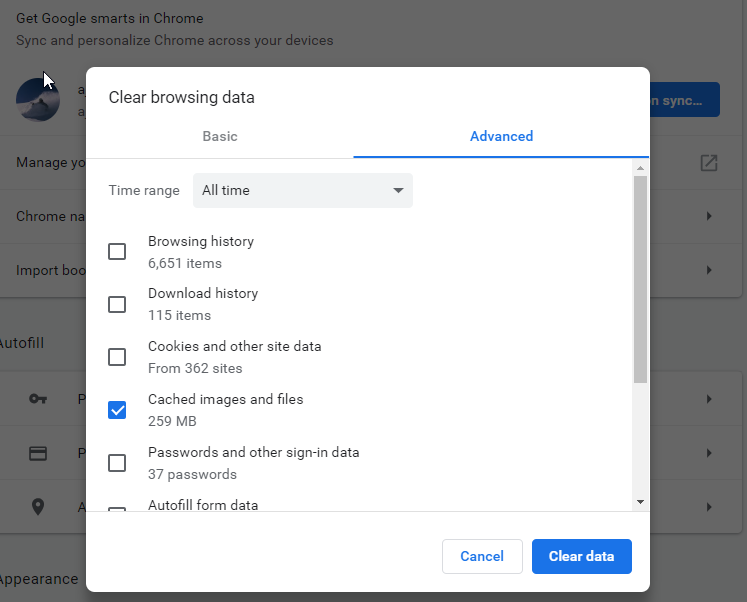
Task: Select the Advanced tab
Action: [501, 136]
